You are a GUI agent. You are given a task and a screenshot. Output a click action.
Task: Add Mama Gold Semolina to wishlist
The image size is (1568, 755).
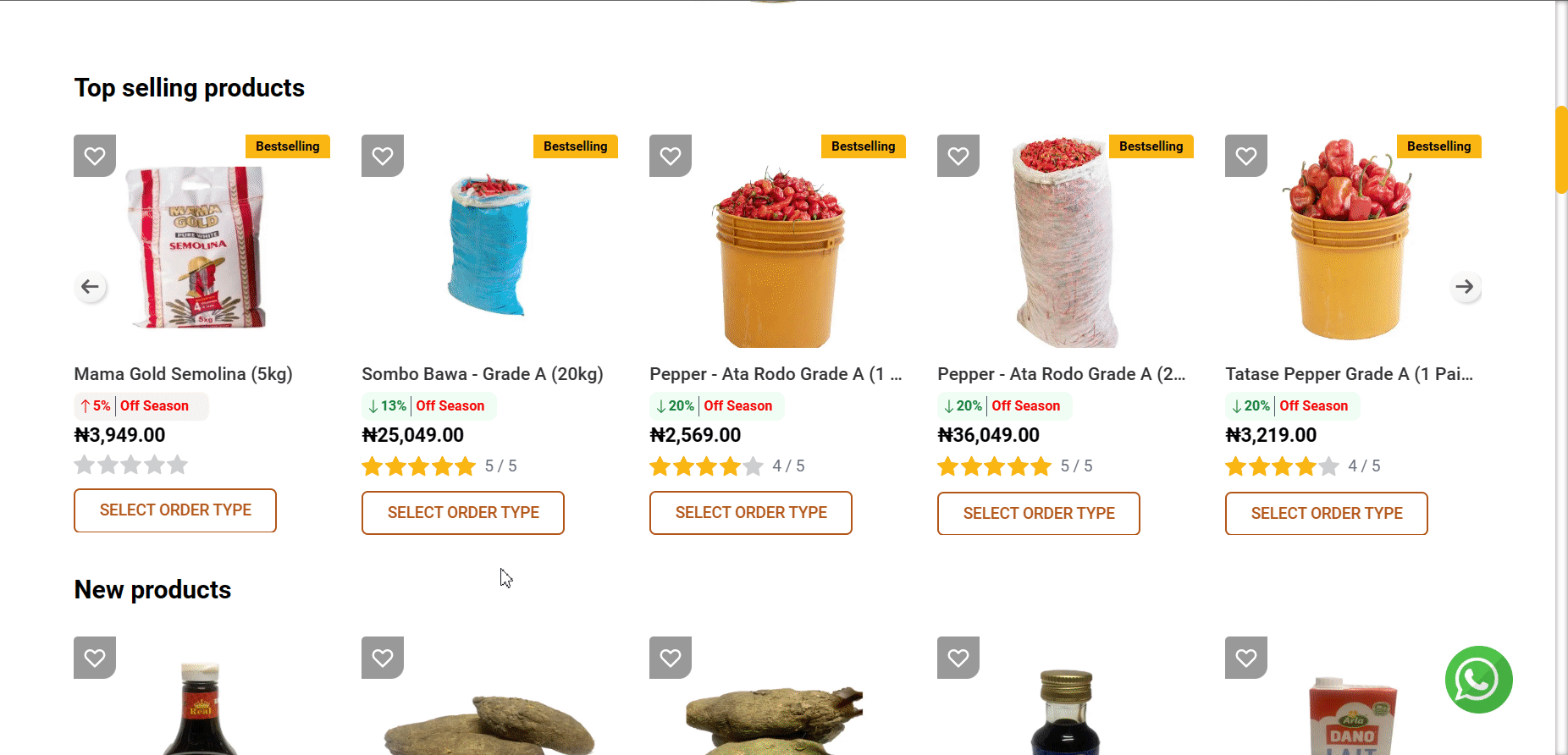[x=95, y=156]
